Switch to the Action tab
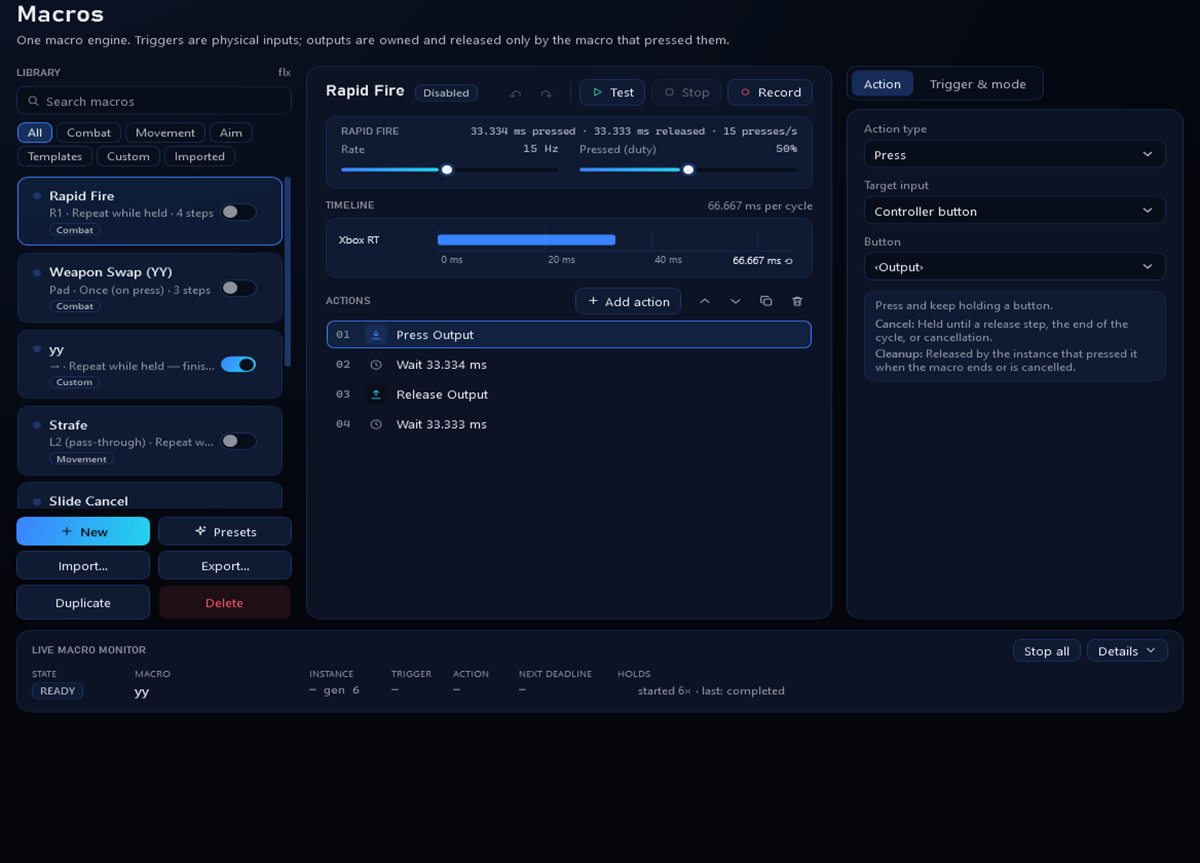Screen dimensions: 1200x863 point(882,84)
